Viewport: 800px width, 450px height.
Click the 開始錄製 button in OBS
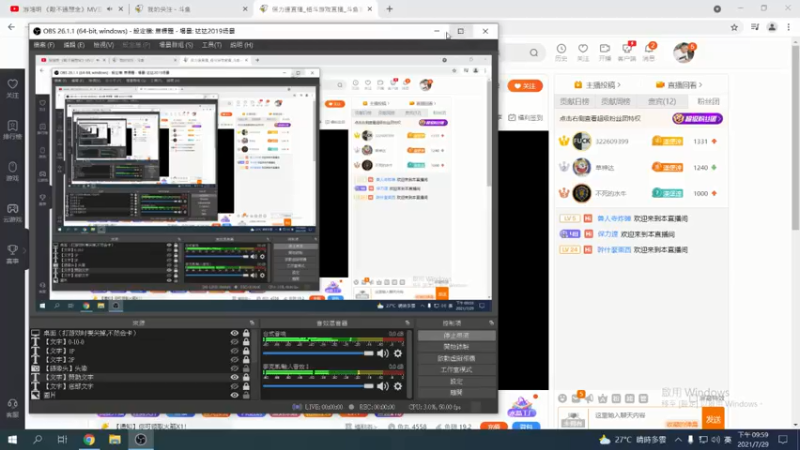(x=456, y=347)
